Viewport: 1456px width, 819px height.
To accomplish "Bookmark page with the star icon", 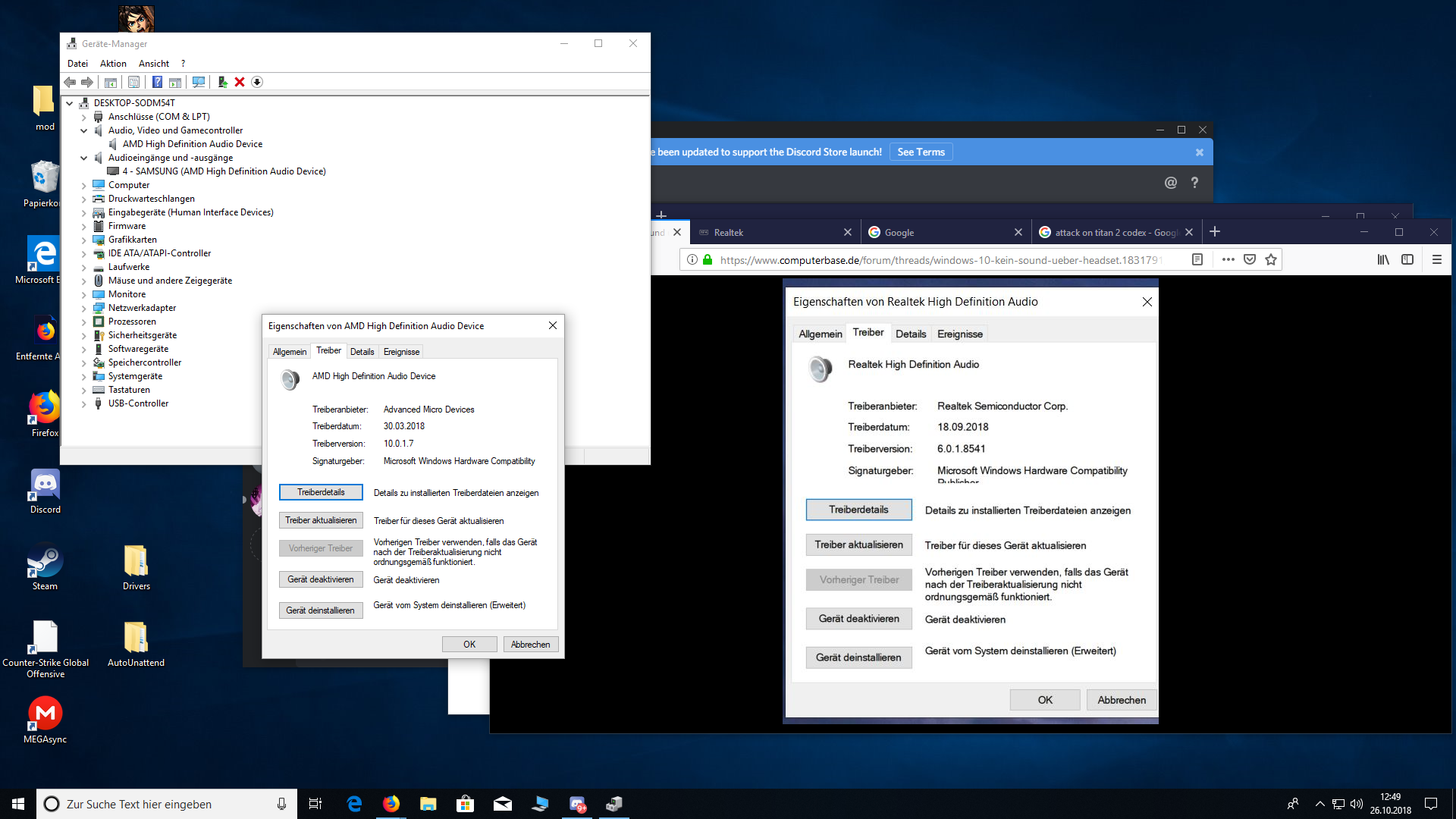I will coord(1271,259).
